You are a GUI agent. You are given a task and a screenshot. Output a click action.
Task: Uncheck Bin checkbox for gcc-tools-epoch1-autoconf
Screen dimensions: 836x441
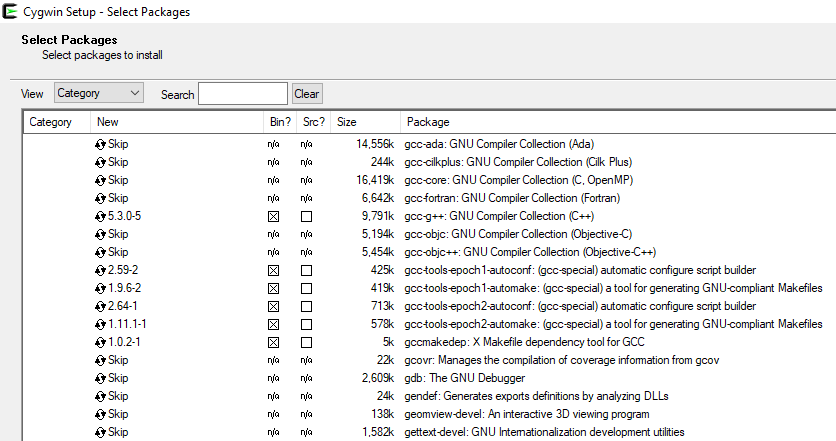tap(274, 270)
